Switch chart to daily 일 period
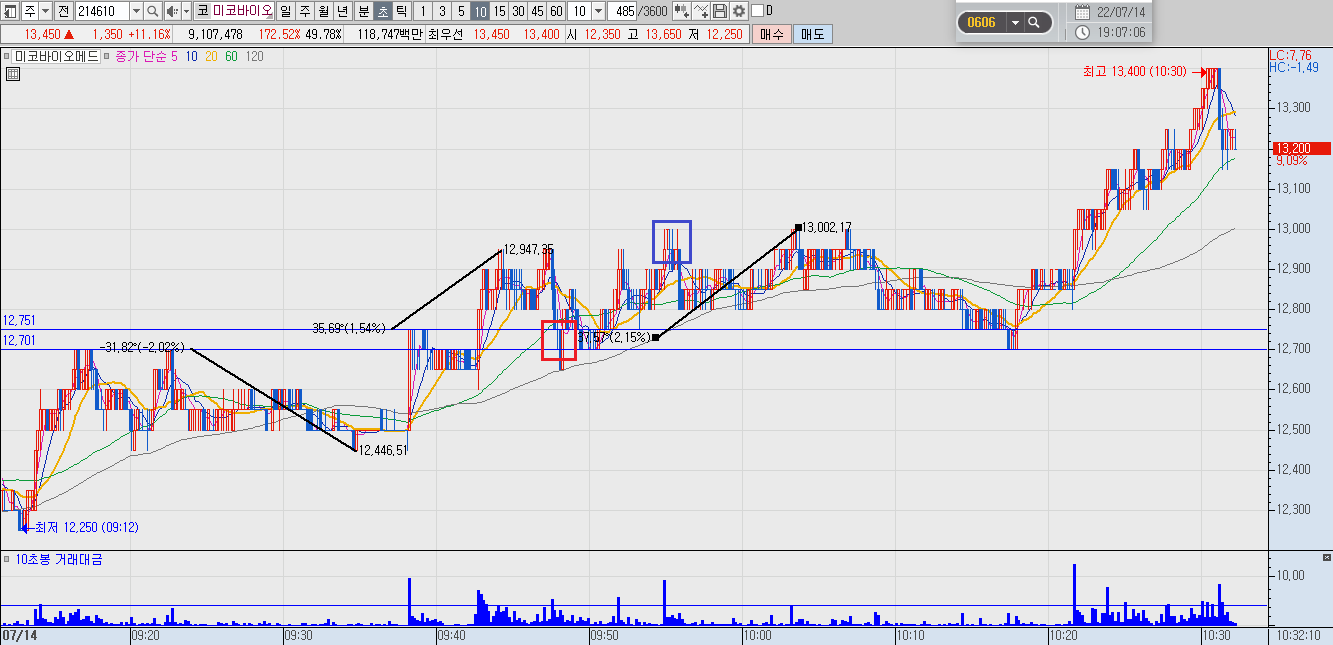Image resolution: width=1333 pixels, height=645 pixels. coord(286,11)
